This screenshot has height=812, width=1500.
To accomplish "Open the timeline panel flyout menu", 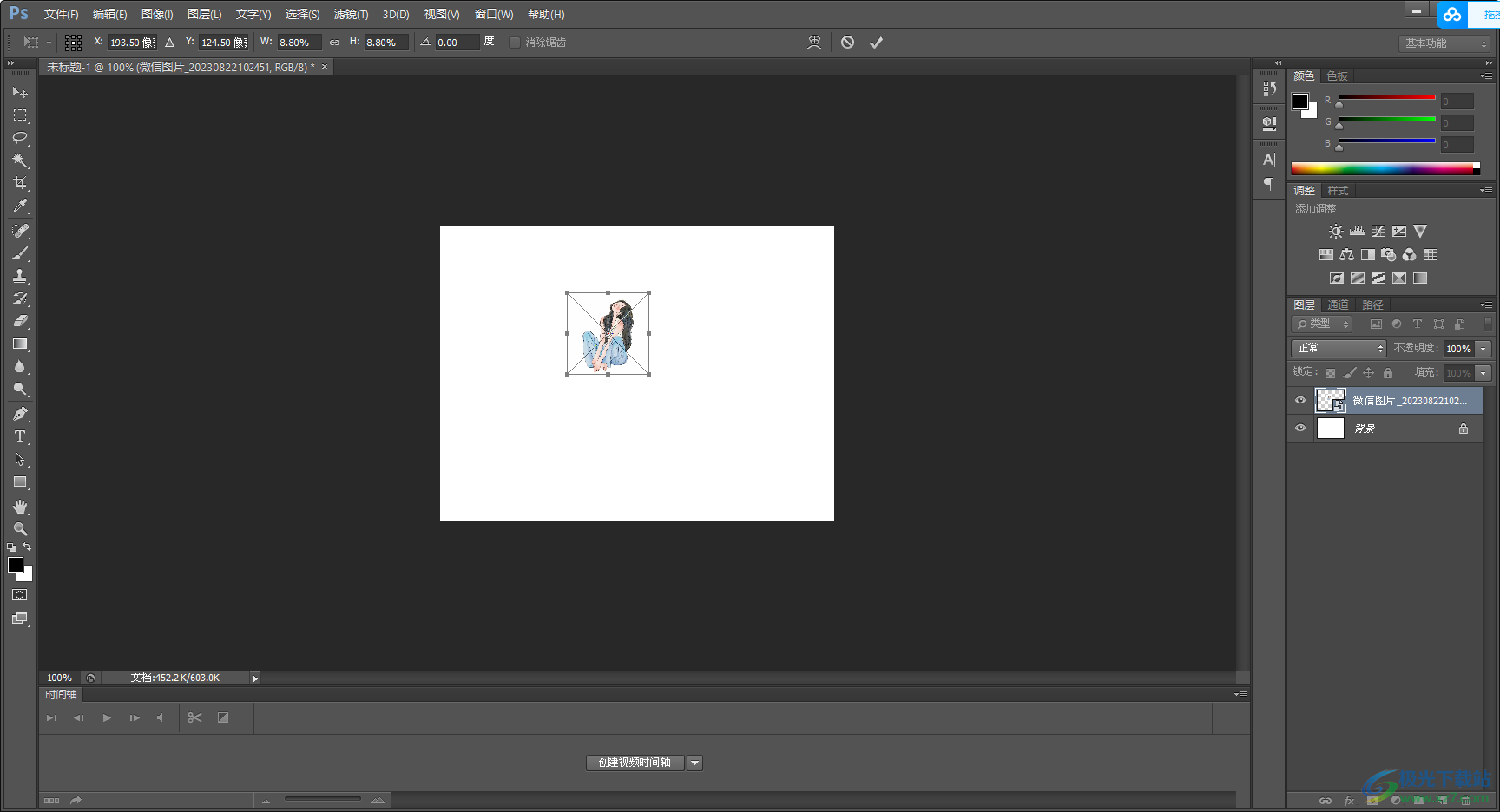I will [1240, 694].
